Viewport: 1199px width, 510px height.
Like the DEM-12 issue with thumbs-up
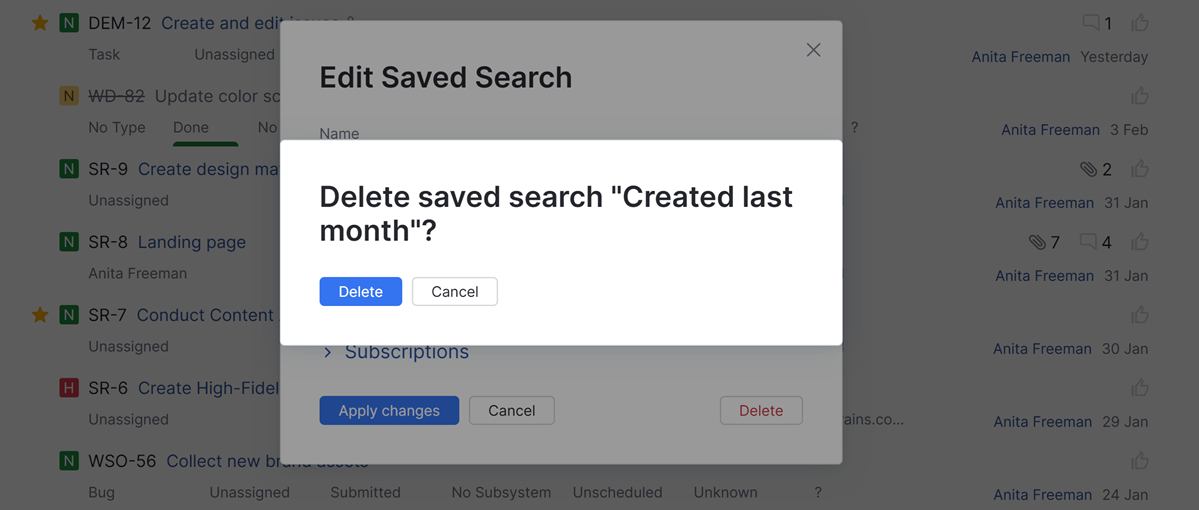[x=1139, y=23]
